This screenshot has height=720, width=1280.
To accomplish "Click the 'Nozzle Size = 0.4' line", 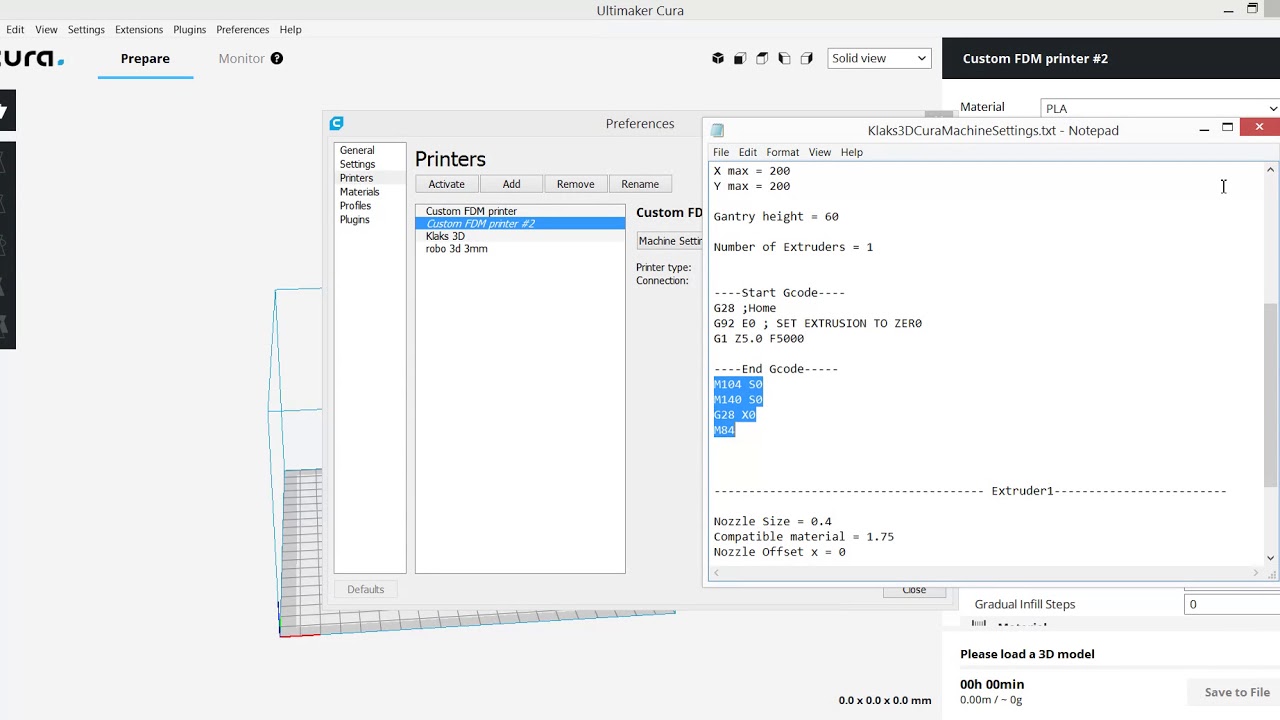I will click(773, 522).
